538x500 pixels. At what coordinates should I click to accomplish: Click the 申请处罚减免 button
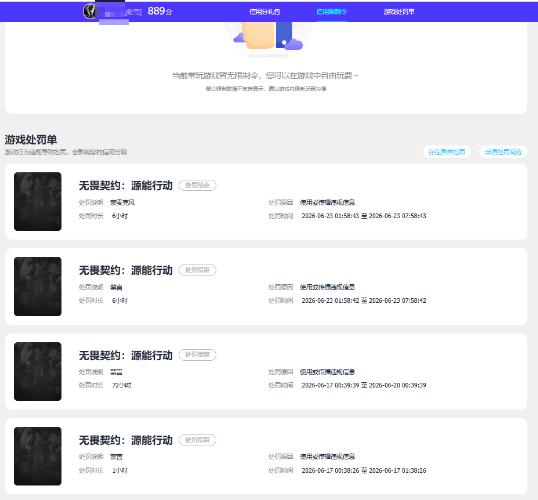(x=503, y=152)
